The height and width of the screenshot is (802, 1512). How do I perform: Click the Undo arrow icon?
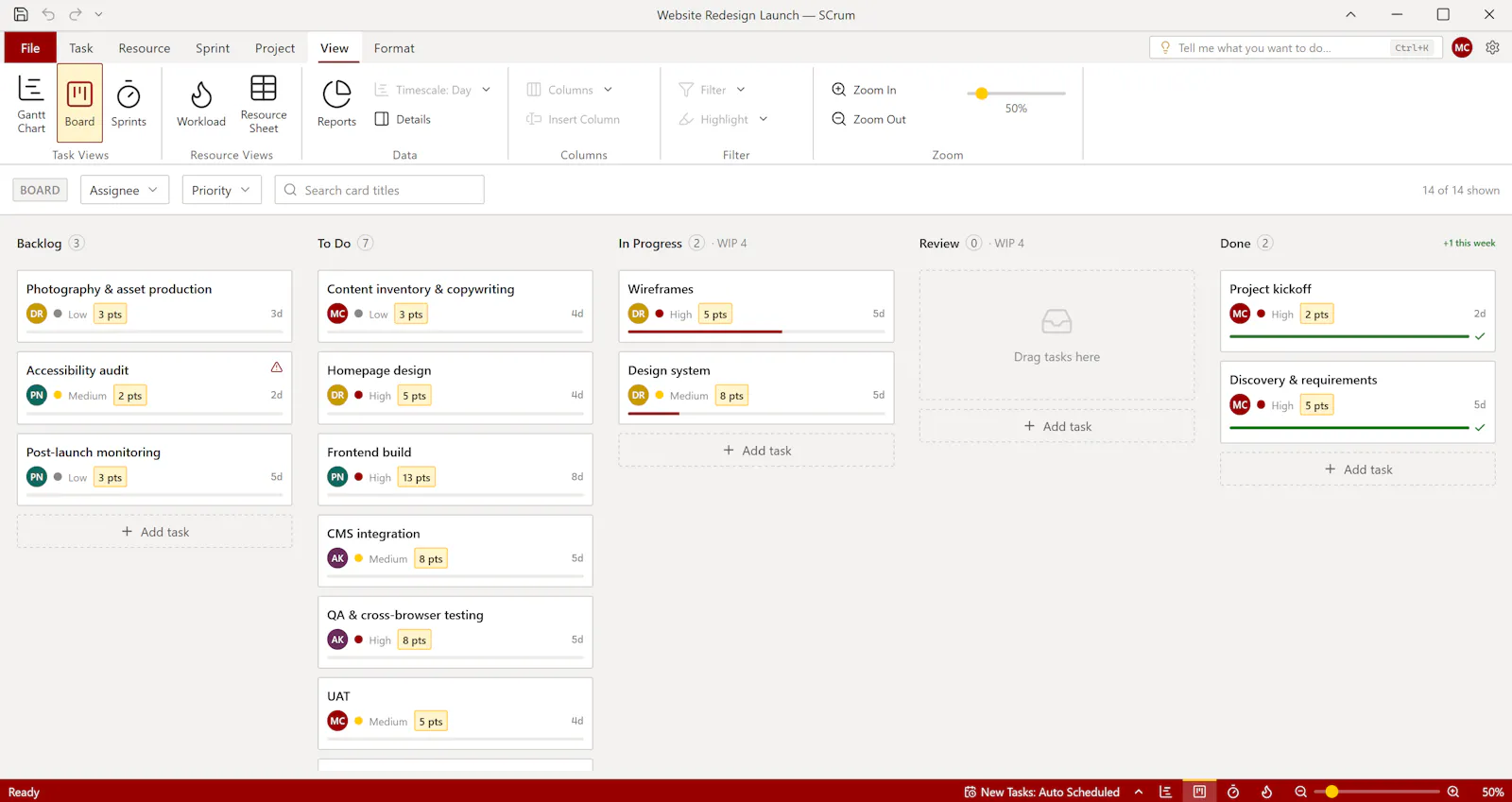(48, 14)
